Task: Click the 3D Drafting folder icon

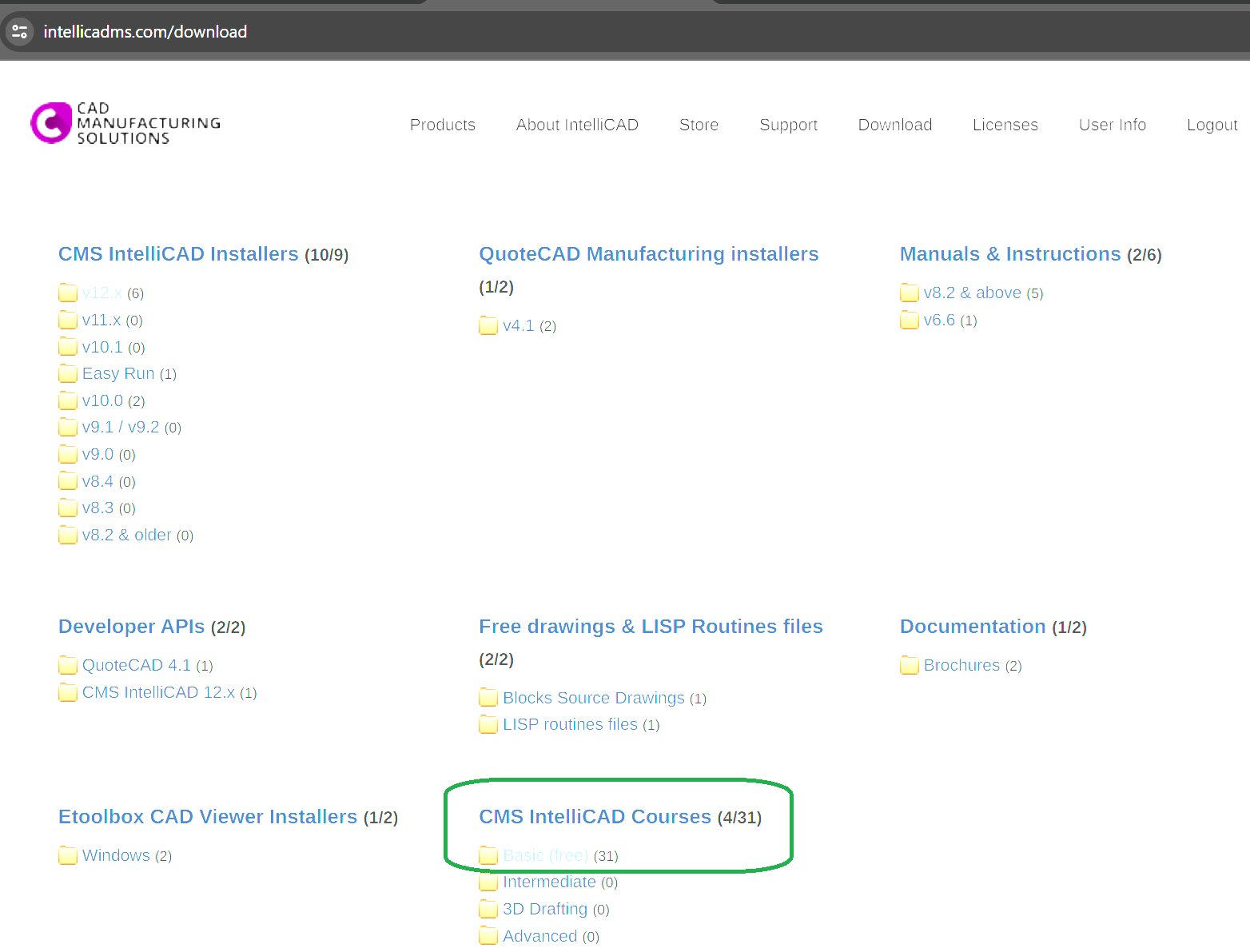Action: point(488,910)
